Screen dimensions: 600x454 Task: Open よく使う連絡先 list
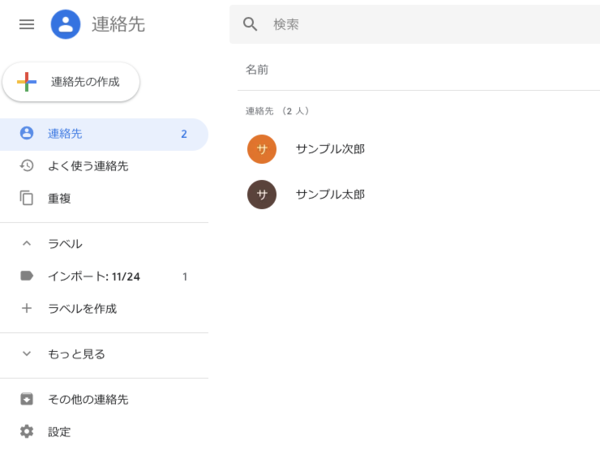tap(88, 166)
